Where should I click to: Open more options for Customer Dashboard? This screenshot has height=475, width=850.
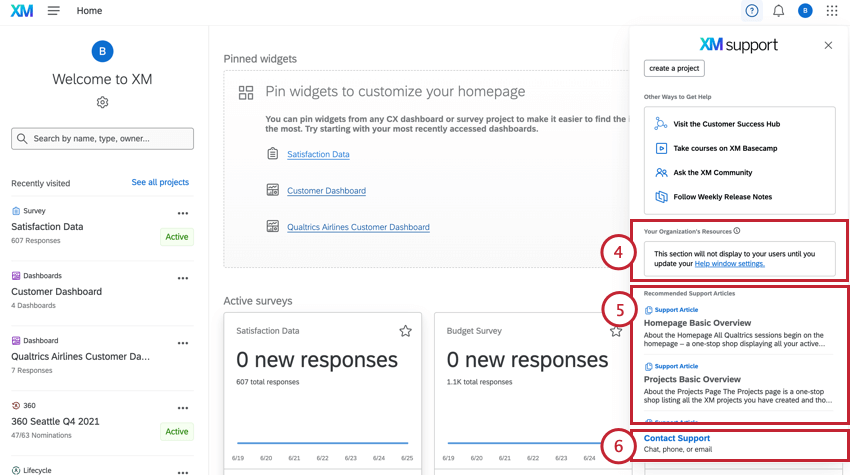tap(183, 278)
